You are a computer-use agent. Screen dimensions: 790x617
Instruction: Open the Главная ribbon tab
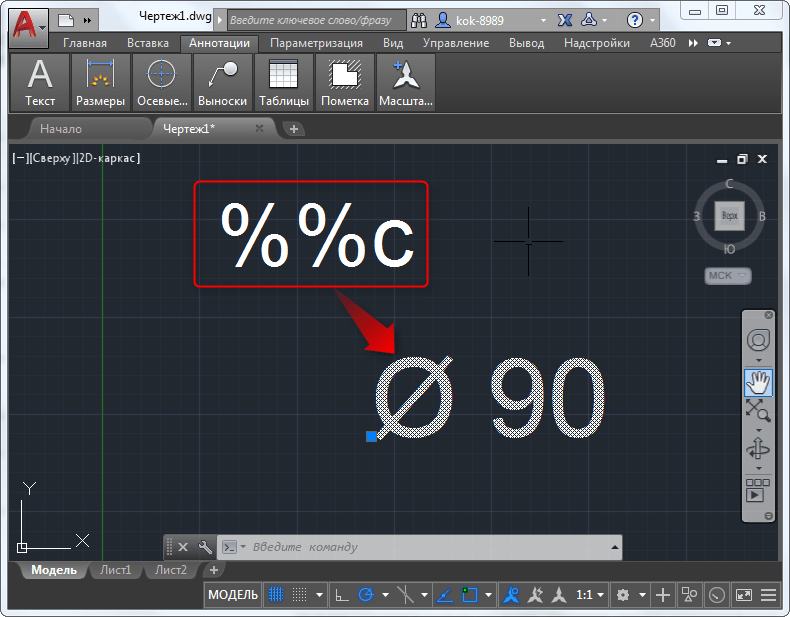pyautogui.click(x=85, y=43)
